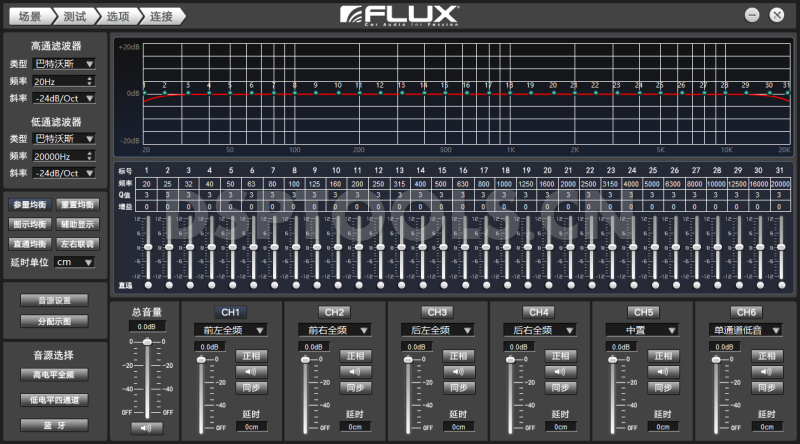Mute the master volume speaker icon
The height and width of the screenshot is (444, 800).
[146, 428]
